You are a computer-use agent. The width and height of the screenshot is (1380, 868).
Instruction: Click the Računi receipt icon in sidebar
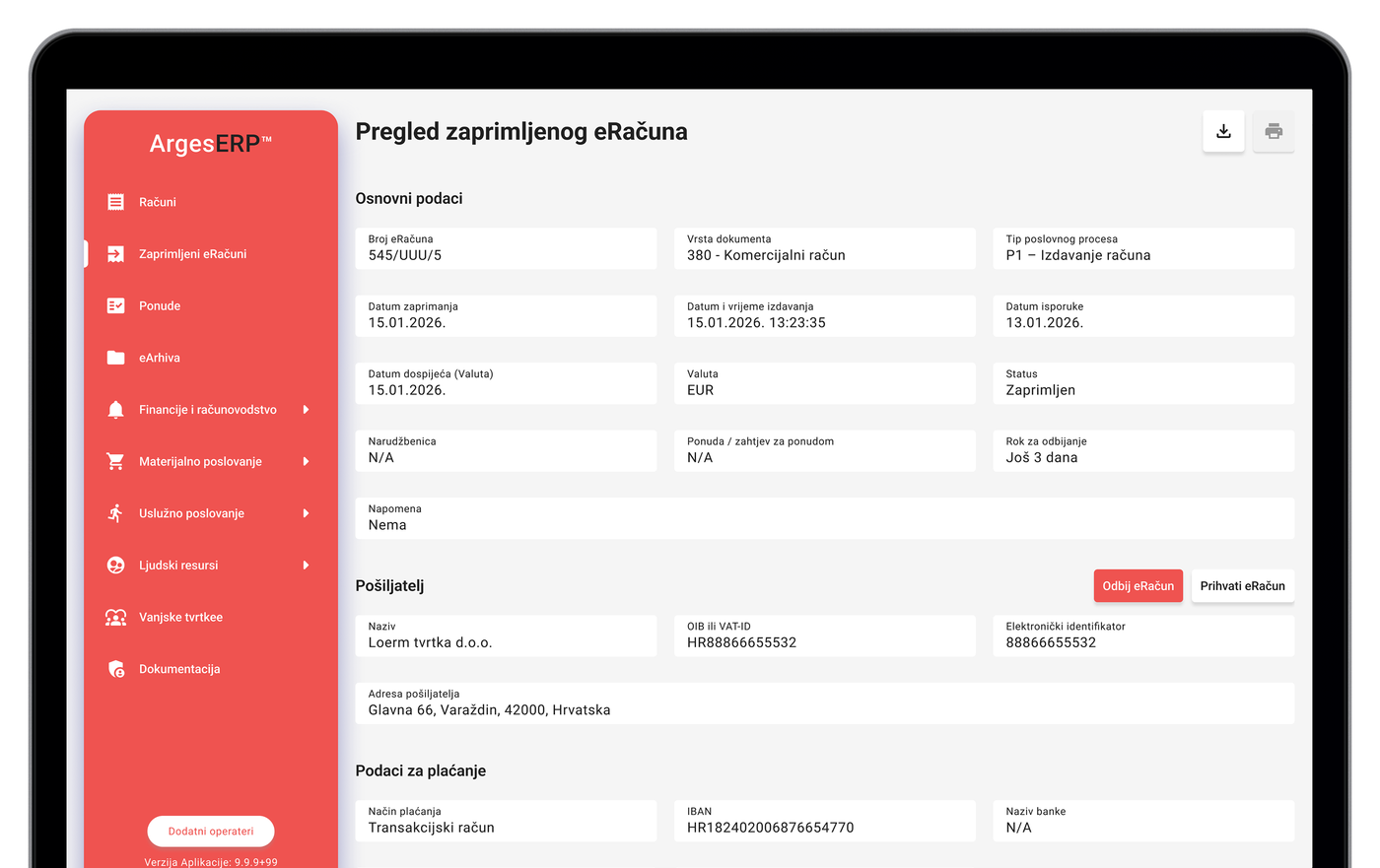point(115,202)
